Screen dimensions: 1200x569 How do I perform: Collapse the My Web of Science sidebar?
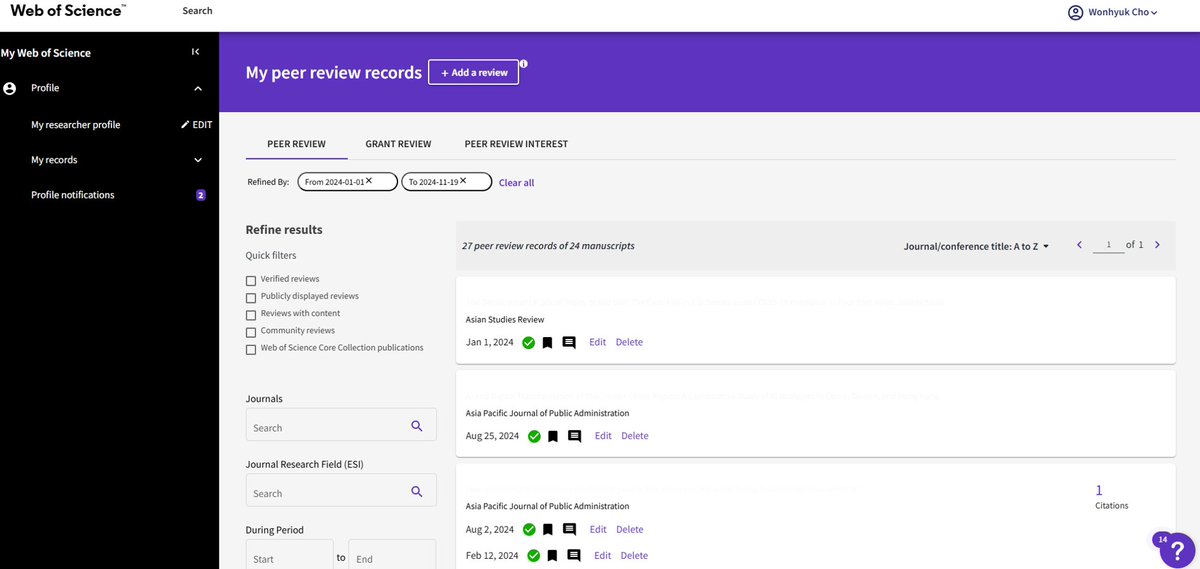pos(195,52)
